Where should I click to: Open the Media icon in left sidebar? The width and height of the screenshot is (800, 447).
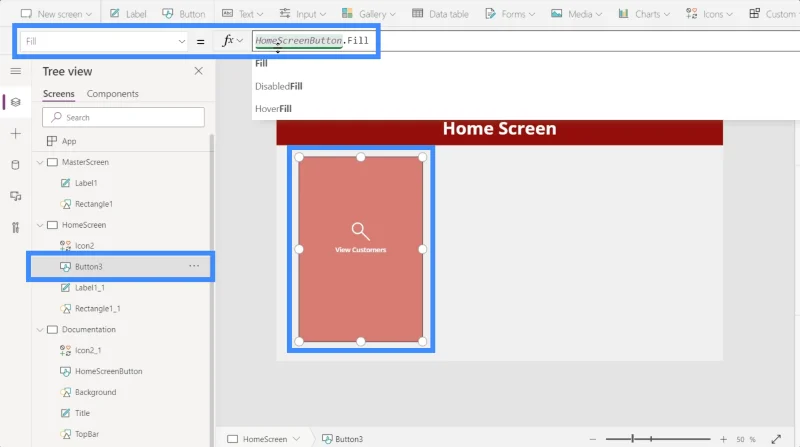16,196
